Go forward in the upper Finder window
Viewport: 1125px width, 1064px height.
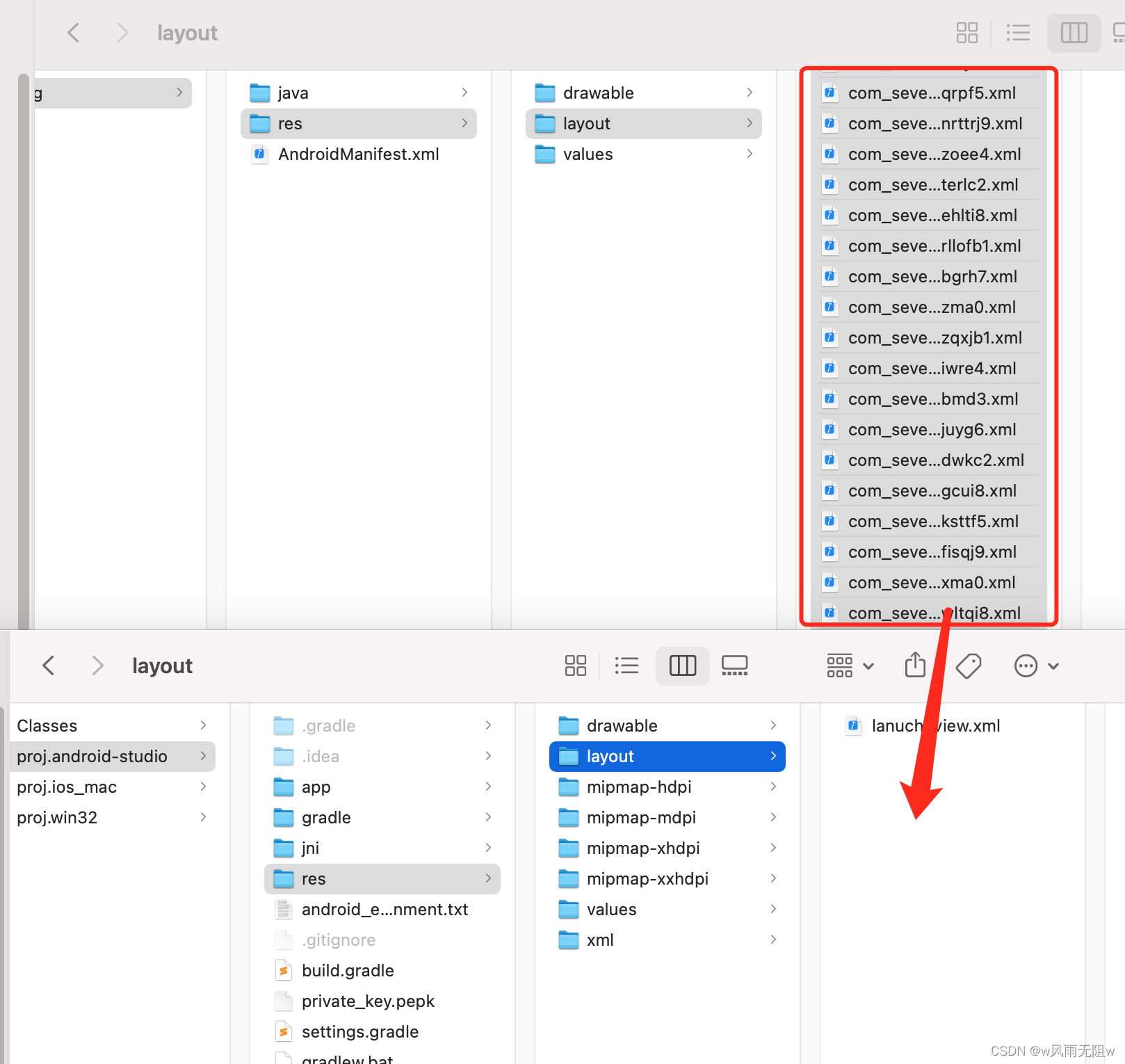click(x=122, y=33)
